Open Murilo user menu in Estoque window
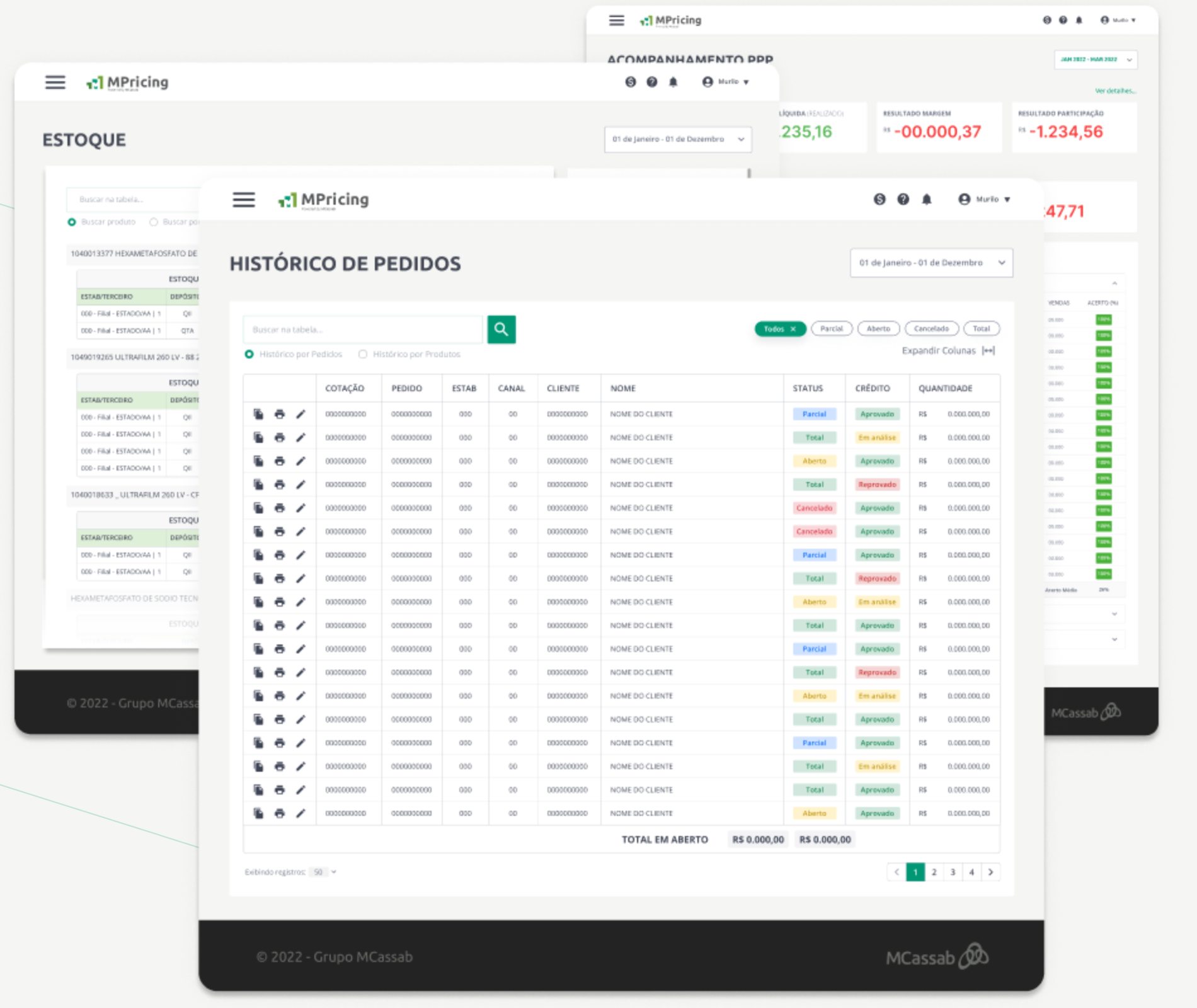Viewport: 1197px width, 1008px height. point(726,82)
